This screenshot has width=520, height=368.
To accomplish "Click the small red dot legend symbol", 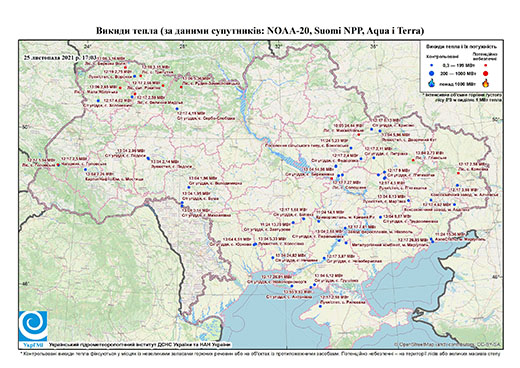I will 485,66.
